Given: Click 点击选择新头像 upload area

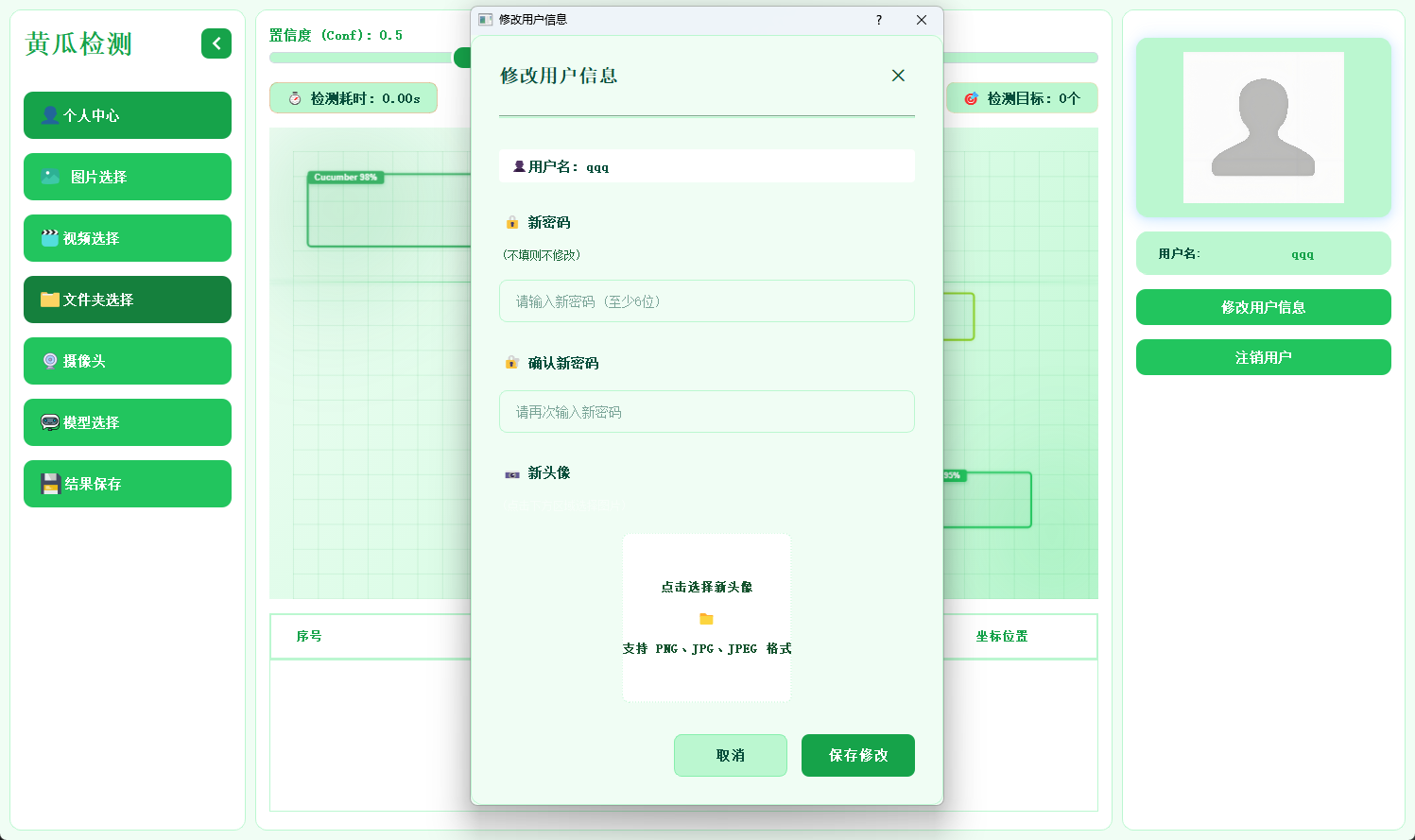Looking at the screenshot, I should click(x=707, y=617).
